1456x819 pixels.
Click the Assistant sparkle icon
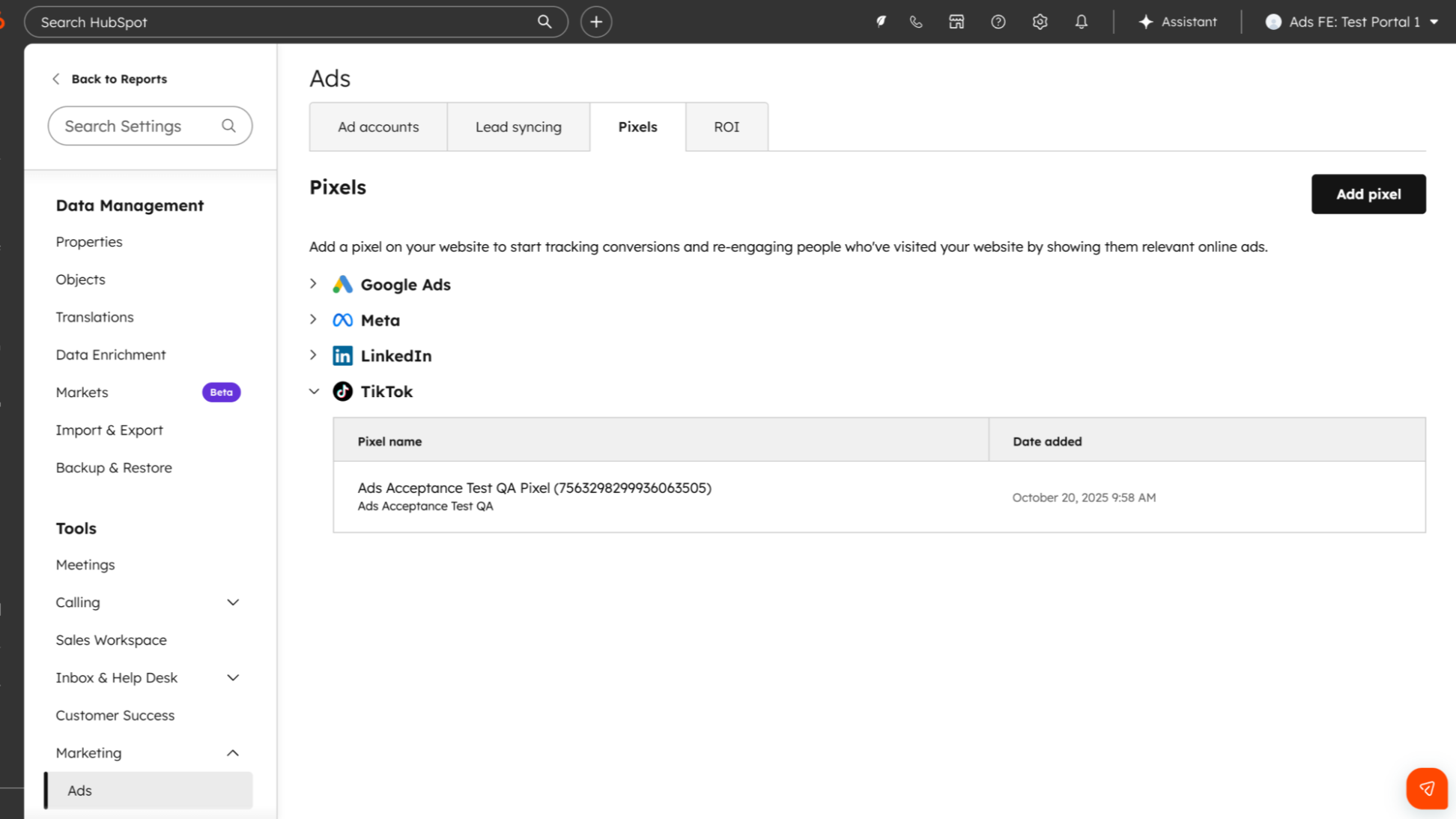pyautogui.click(x=1146, y=22)
